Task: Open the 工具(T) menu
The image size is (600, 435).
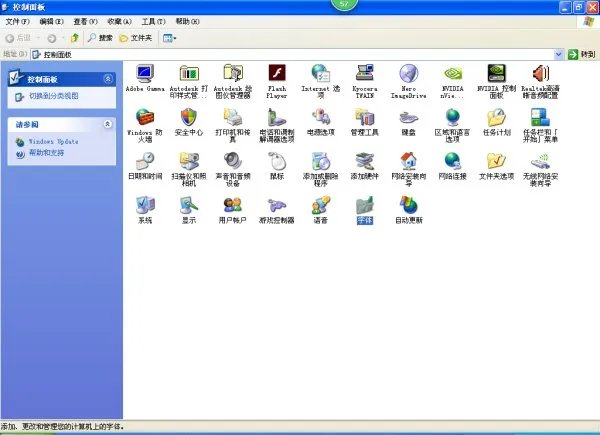Action: [x=153, y=21]
